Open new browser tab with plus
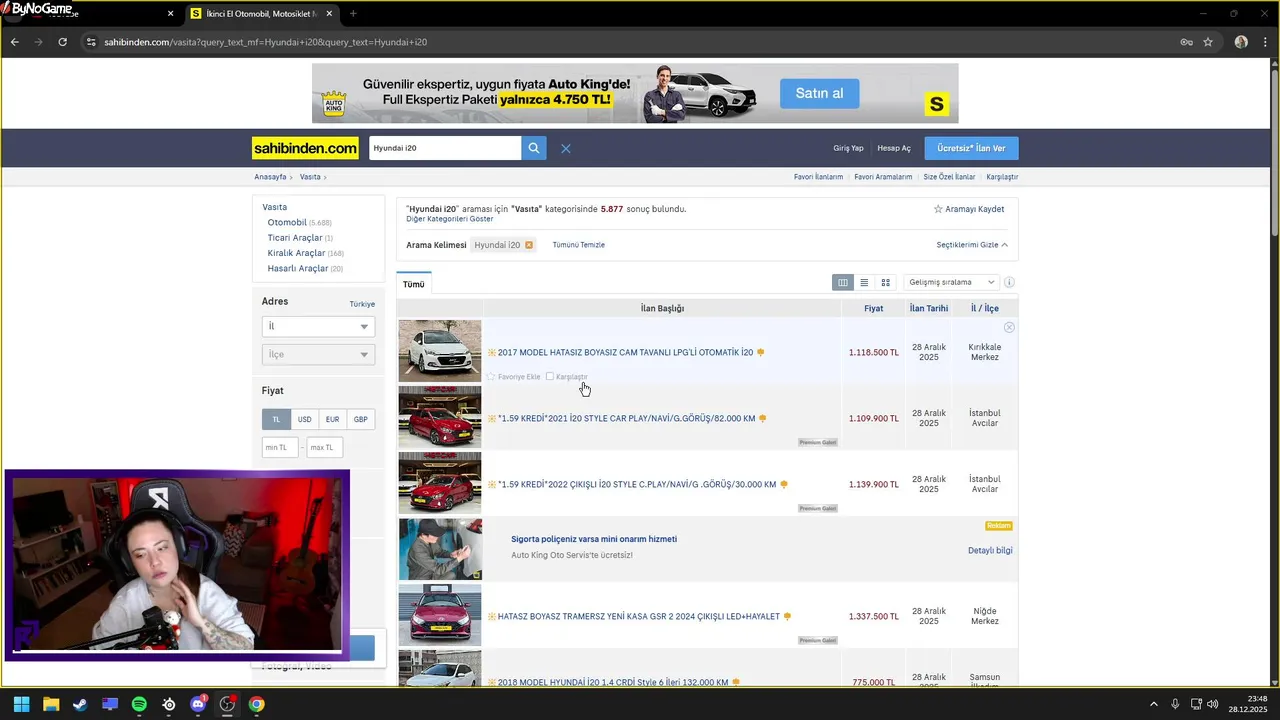The height and width of the screenshot is (720, 1280). point(353,13)
